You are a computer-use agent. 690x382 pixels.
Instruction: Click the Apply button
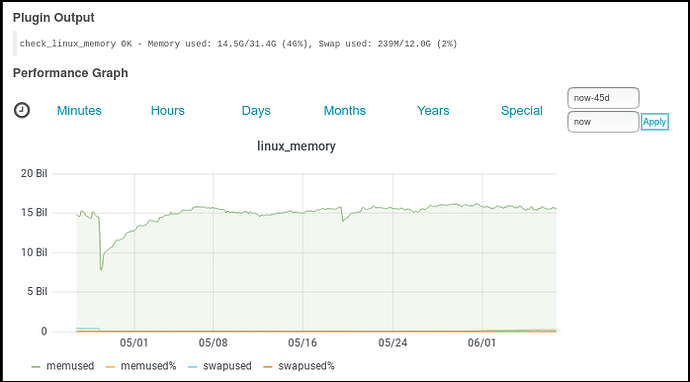[x=654, y=122]
